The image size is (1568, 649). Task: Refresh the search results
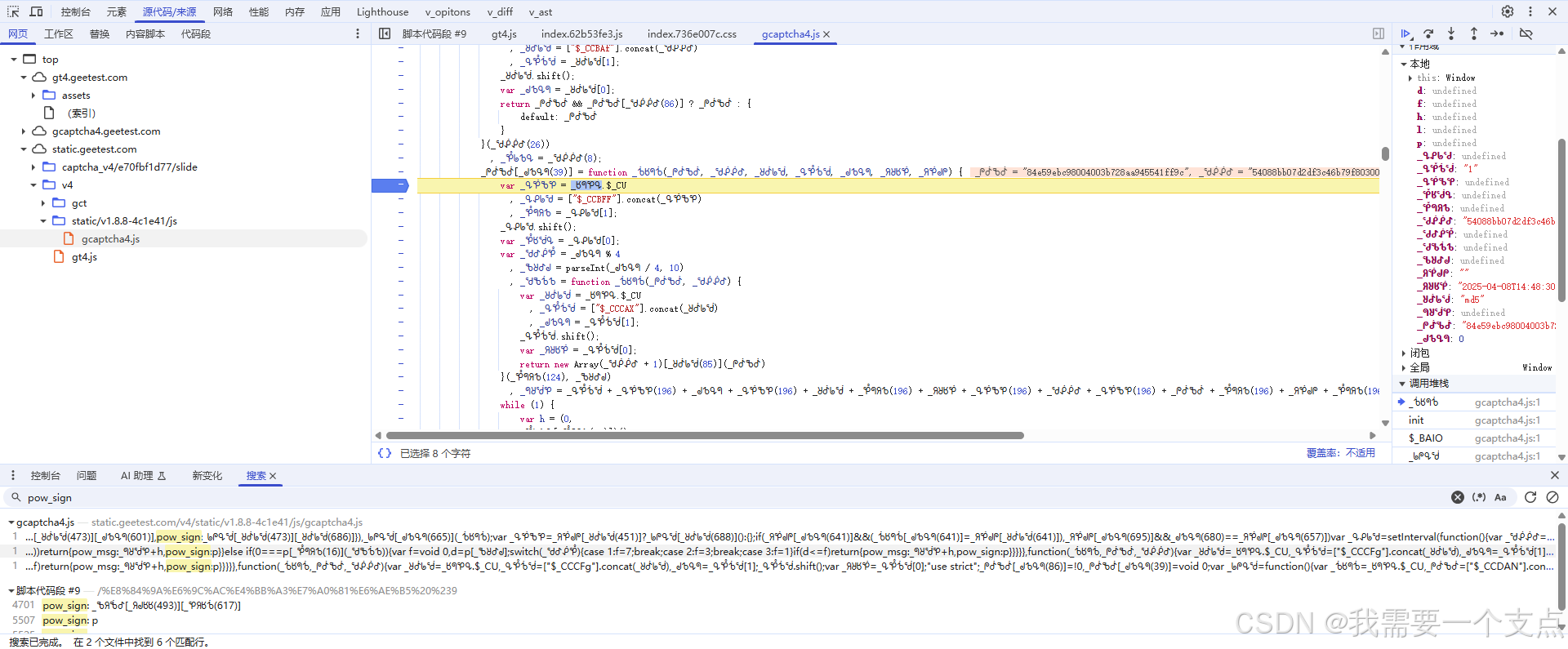[1530, 497]
